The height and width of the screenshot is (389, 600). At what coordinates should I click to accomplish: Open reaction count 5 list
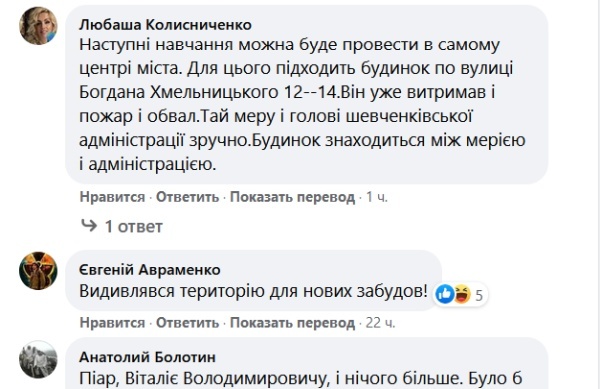point(479,295)
